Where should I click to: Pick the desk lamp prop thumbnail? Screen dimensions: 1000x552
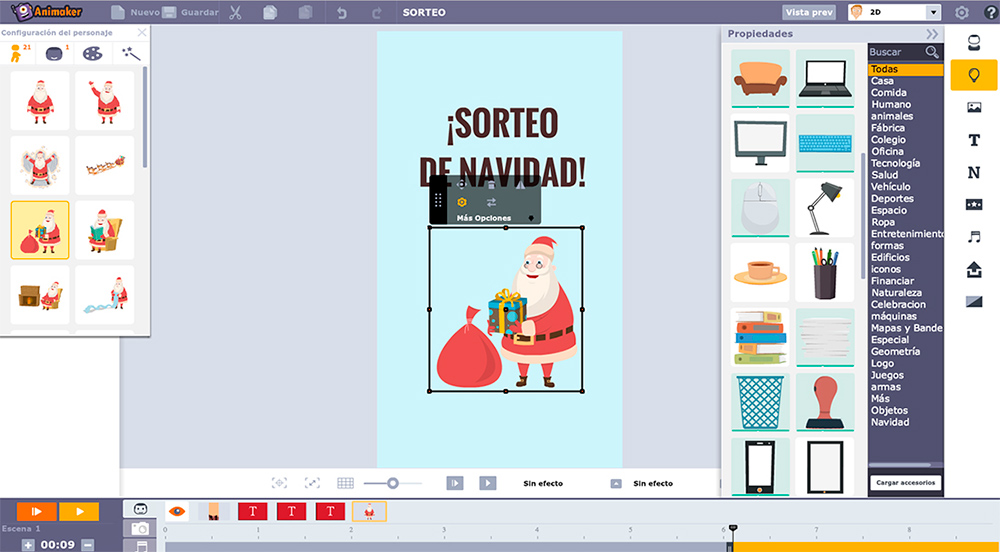pos(825,207)
